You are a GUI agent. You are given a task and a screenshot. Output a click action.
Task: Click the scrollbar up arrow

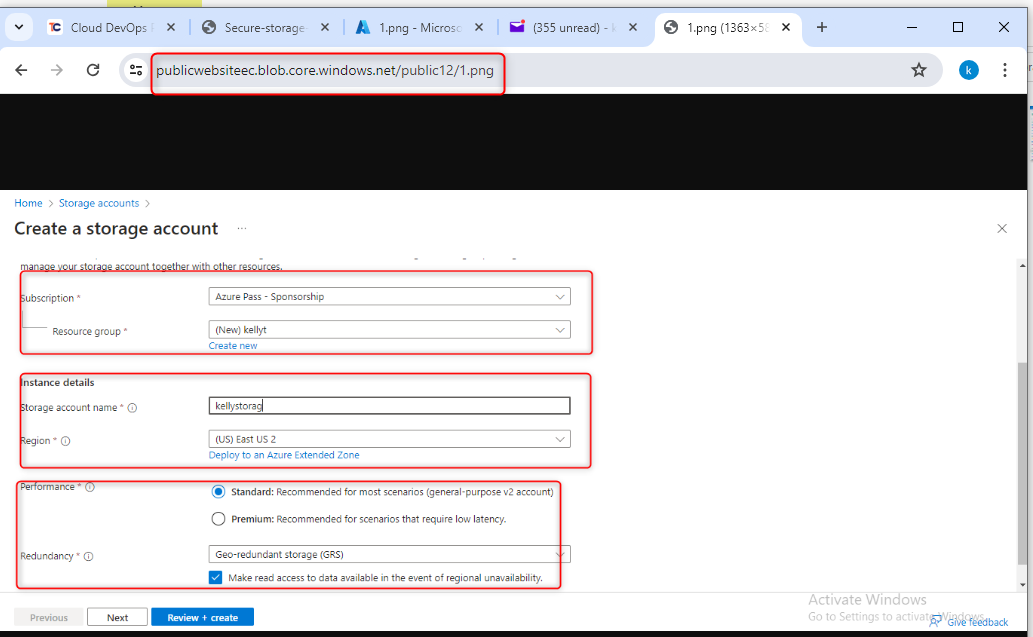tap(1022, 265)
